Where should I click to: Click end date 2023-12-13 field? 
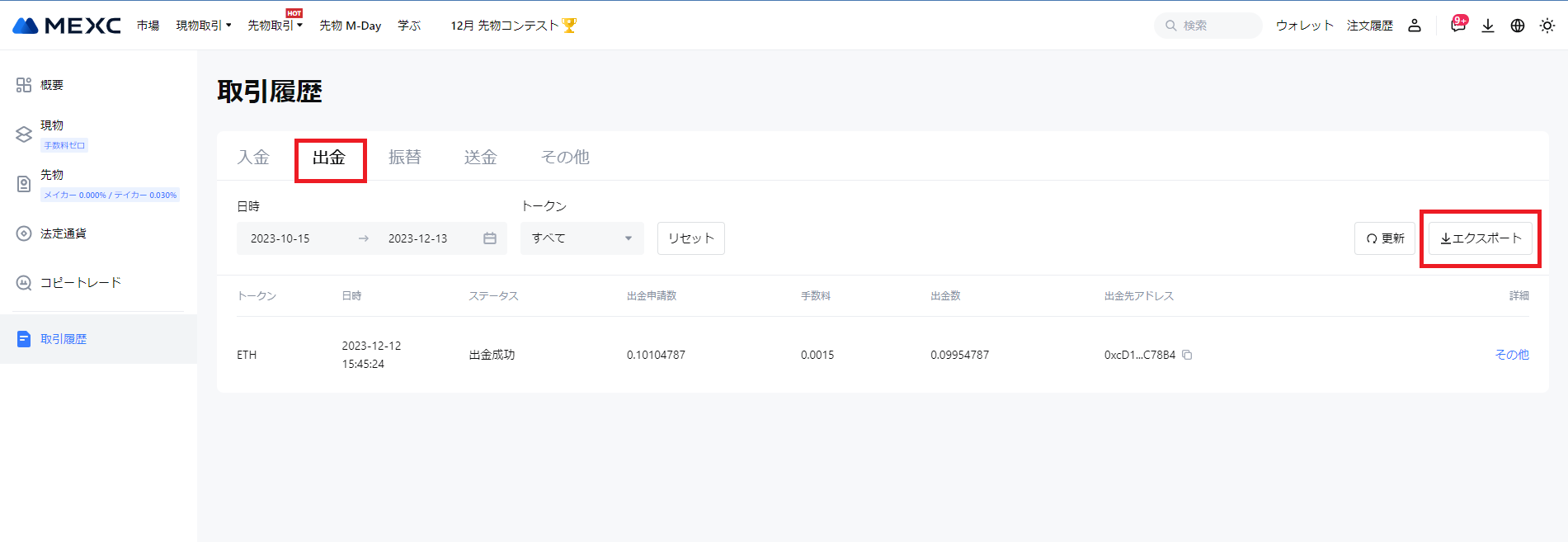pos(418,238)
